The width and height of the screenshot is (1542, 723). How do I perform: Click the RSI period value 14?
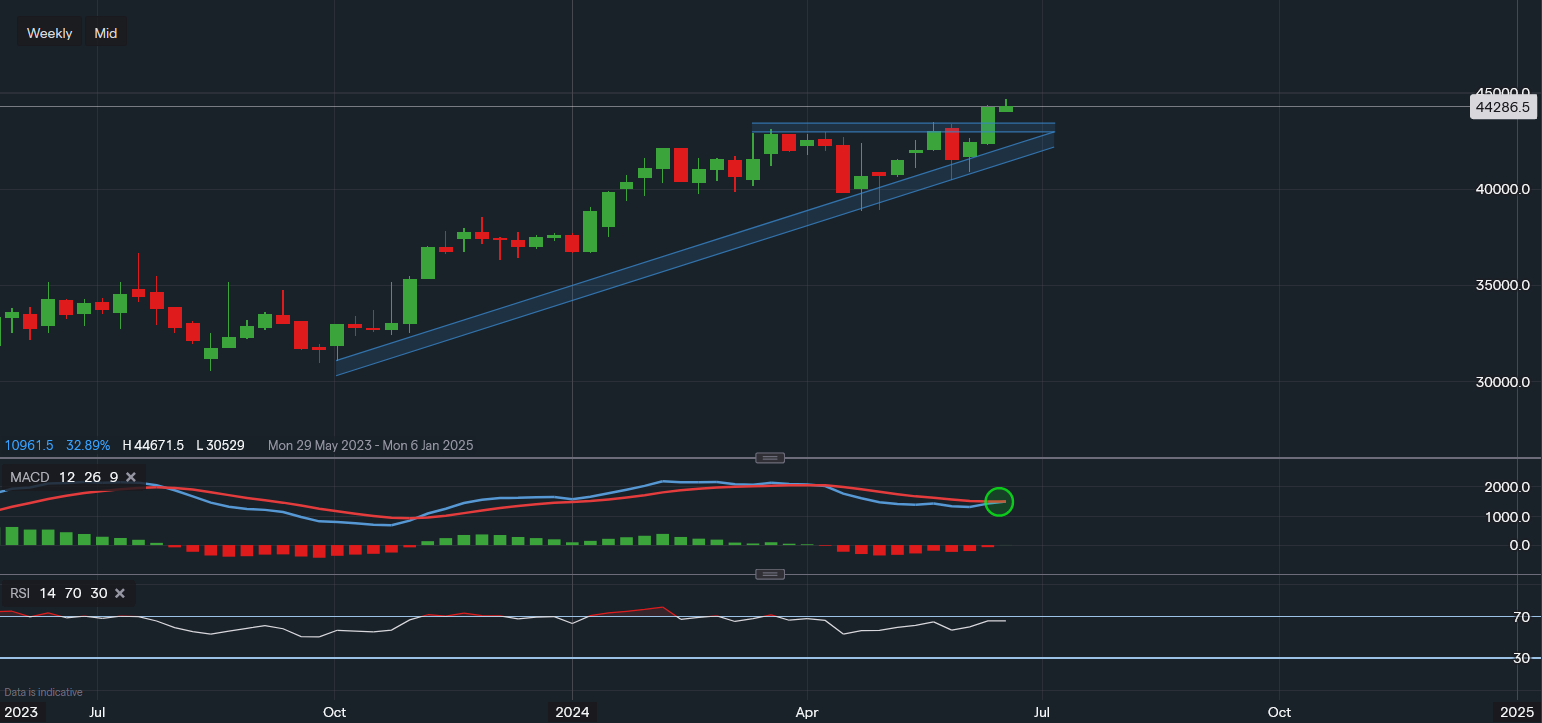pos(47,593)
